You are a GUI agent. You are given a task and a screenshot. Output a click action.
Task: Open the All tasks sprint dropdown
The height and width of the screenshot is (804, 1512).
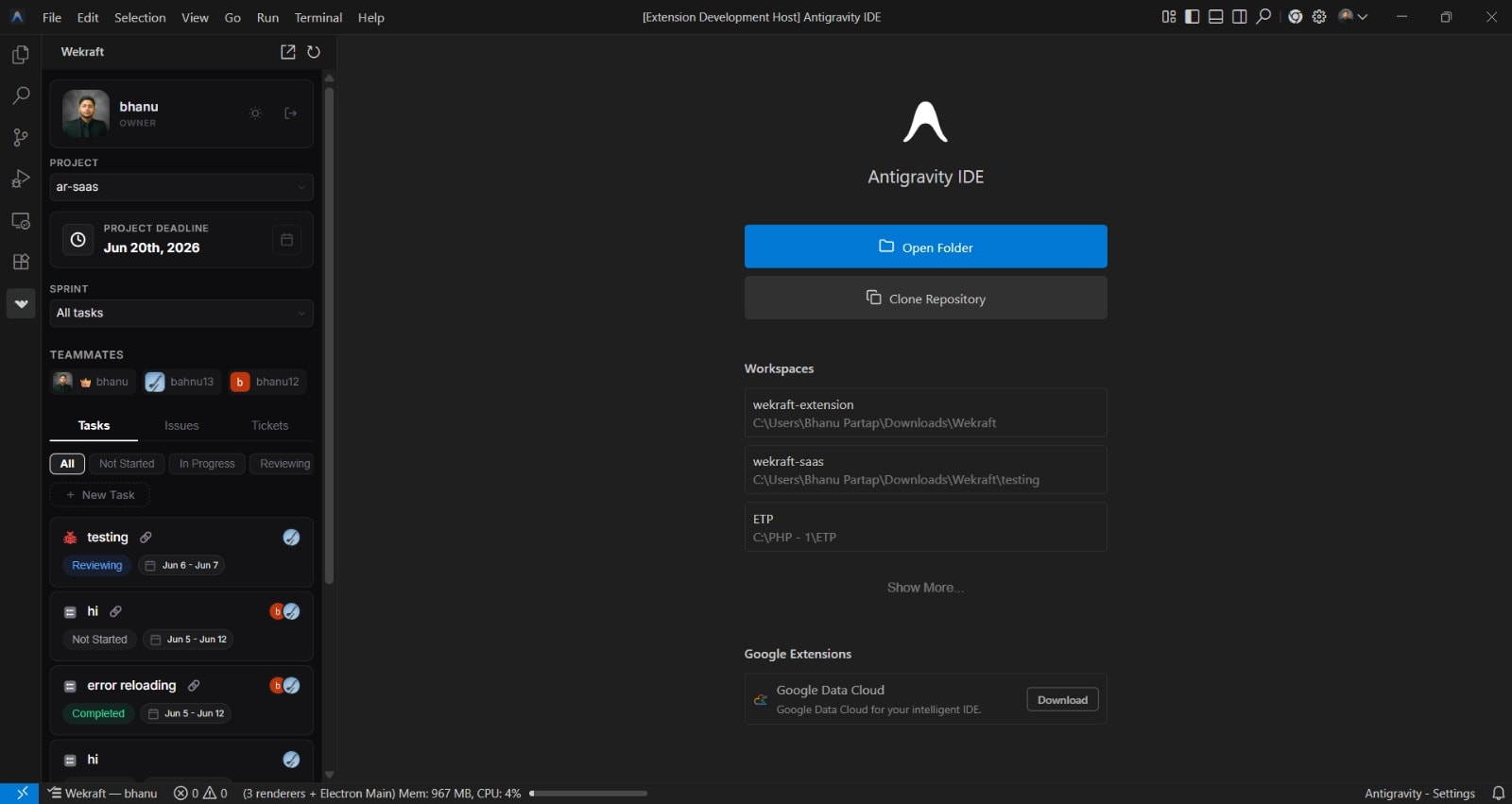coord(181,313)
